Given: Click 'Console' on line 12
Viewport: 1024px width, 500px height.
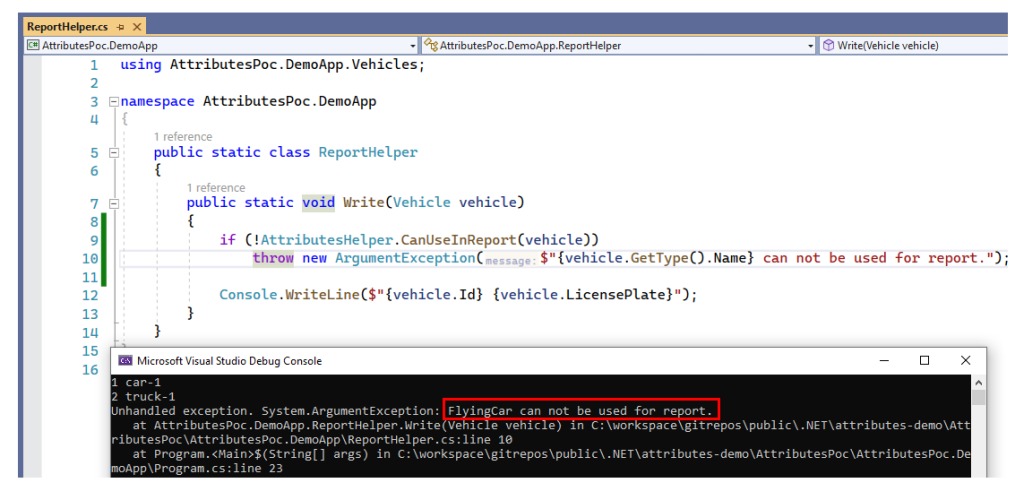Looking at the screenshot, I should pos(248,294).
